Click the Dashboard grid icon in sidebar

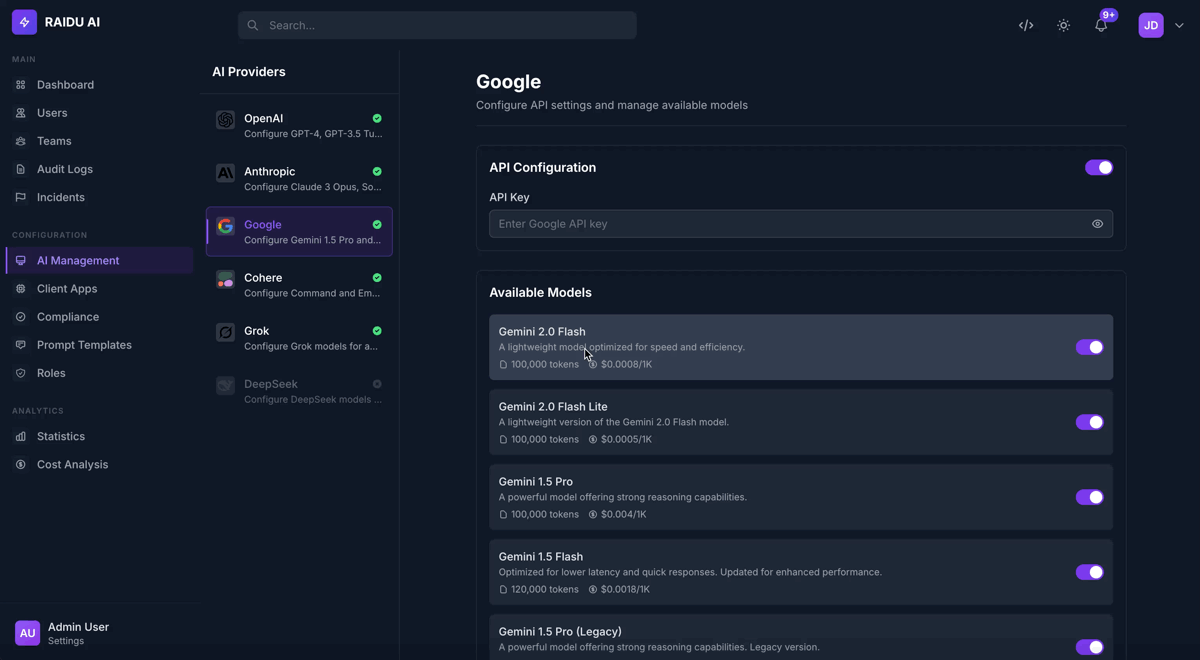(x=20, y=85)
